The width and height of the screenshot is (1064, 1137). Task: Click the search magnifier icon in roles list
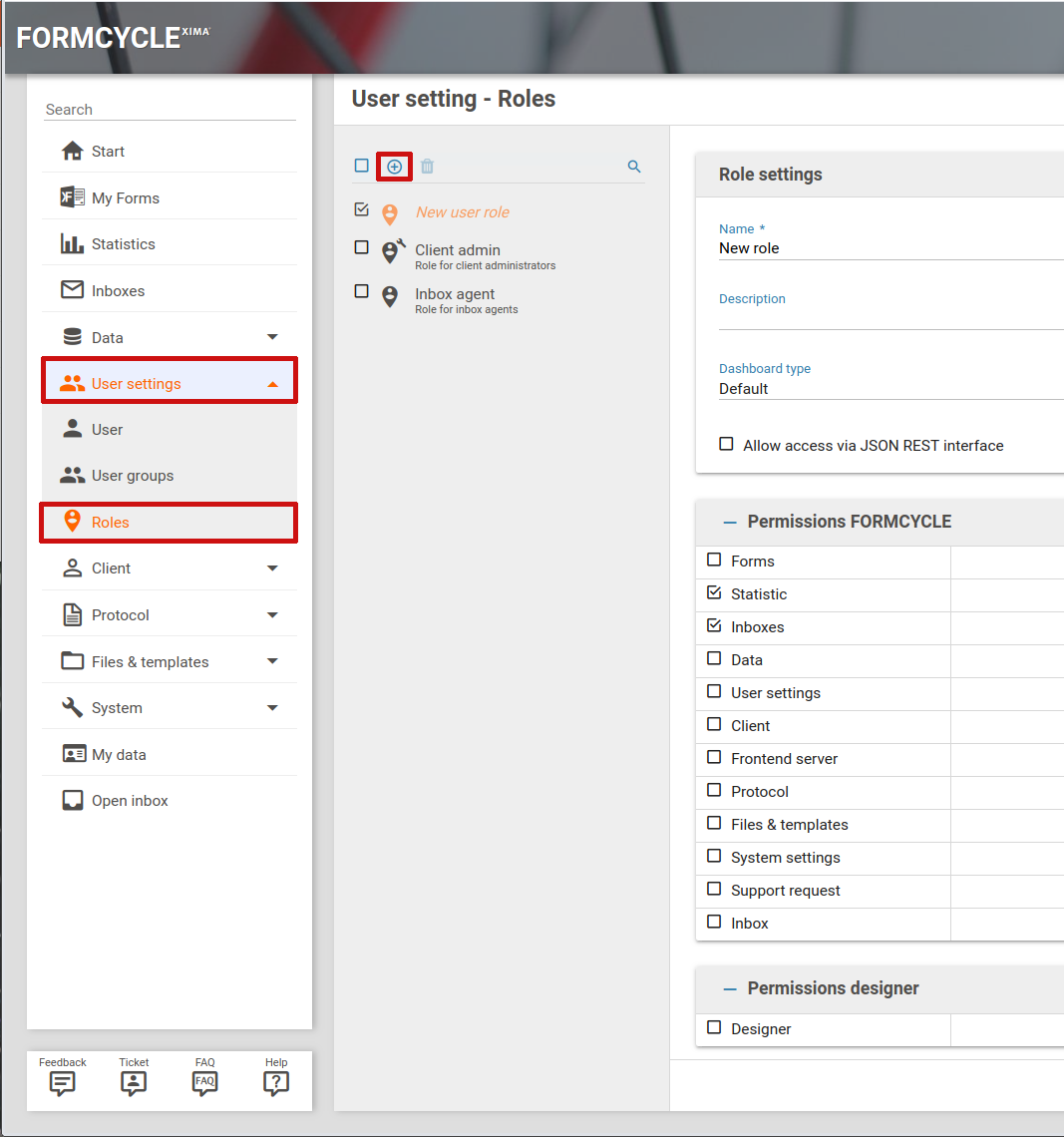634,167
